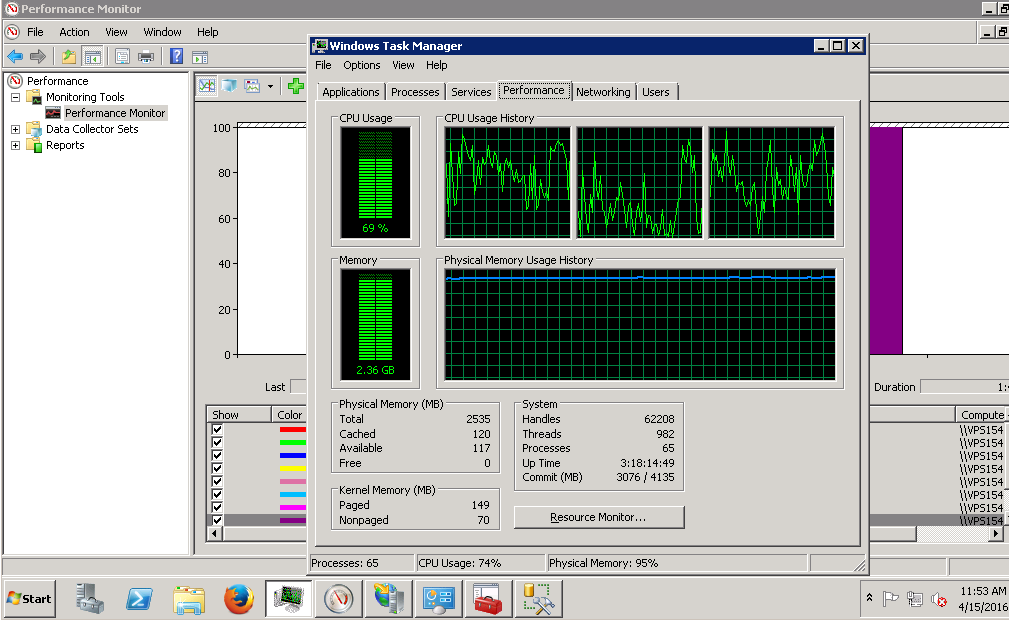Screen dimensions: 1009x620
Task: Launch Windows PowerShell from the taskbar
Action: pyautogui.click(x=139, y=599)
